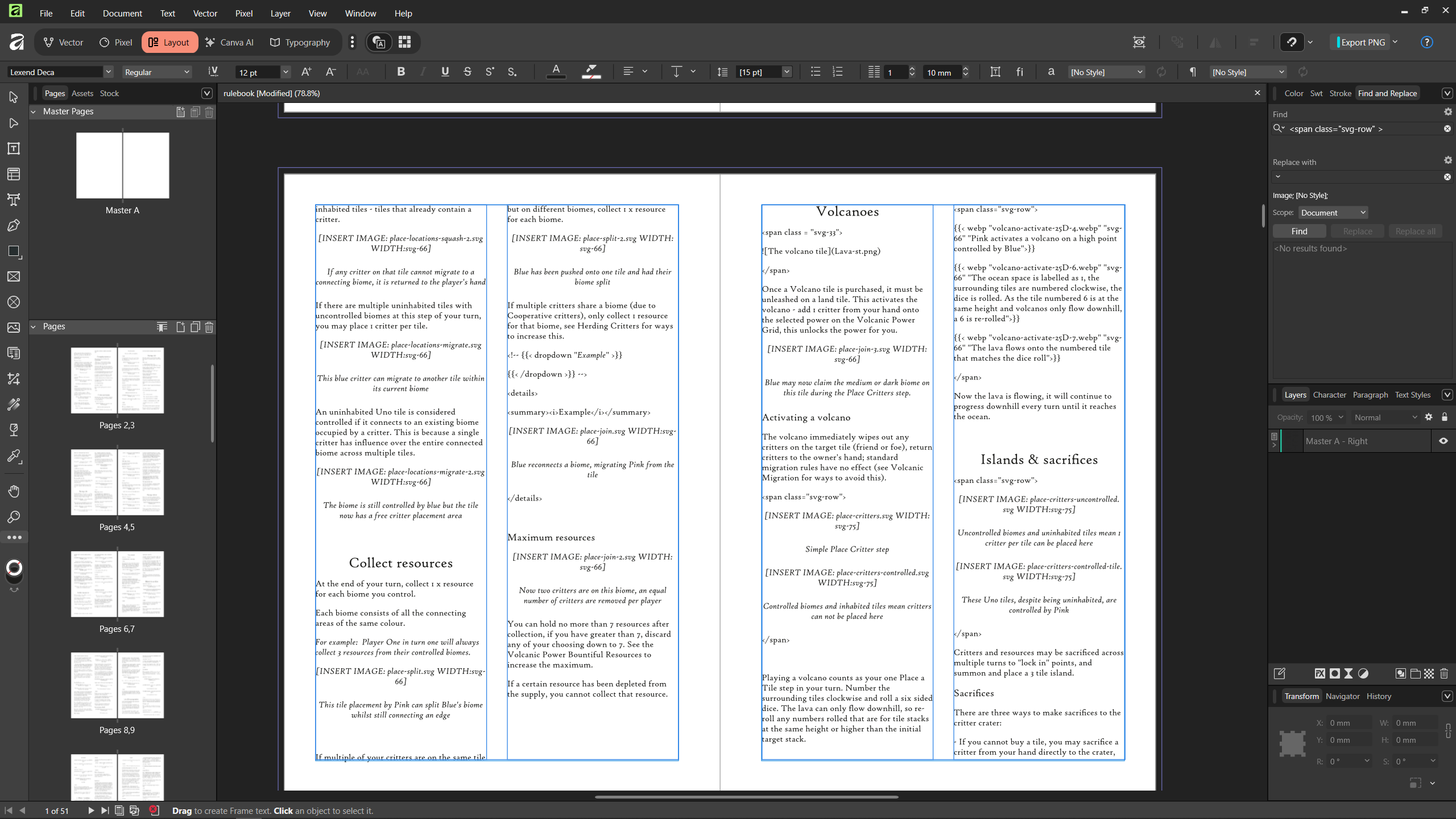Screen dimensions: 1456x819
Task: Select the View (hand) tool
Action: coord(14,491)
